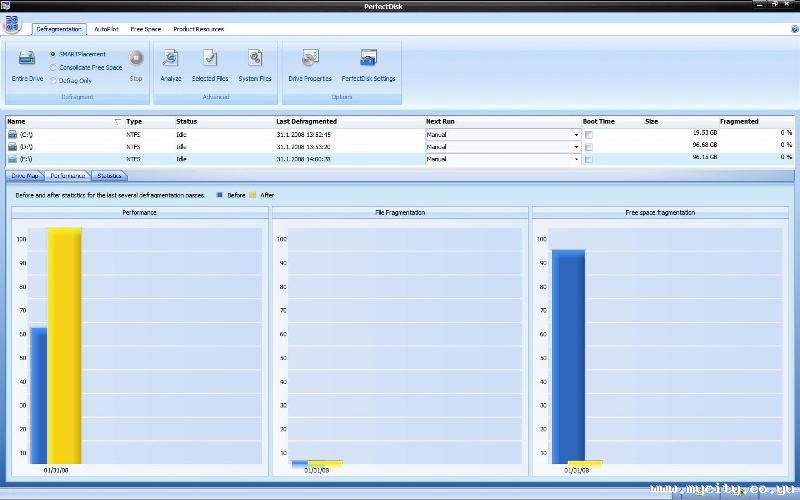Screen dimensions: 800x500
Task: Sort drives by Last Defragmented column
Action: coord(306,121)
